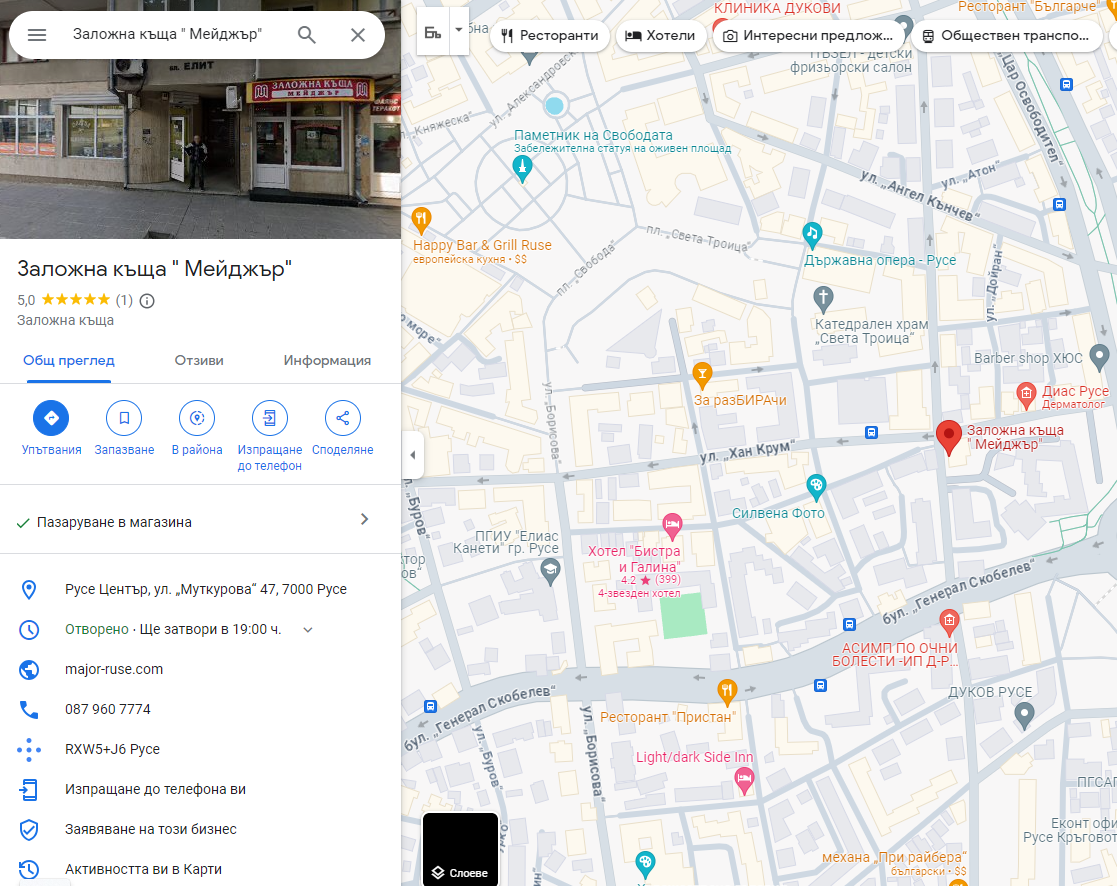The height and width of the screenshot is (886, 1117).
Task: Click the В района nearby icon
Action: [197, 418]
